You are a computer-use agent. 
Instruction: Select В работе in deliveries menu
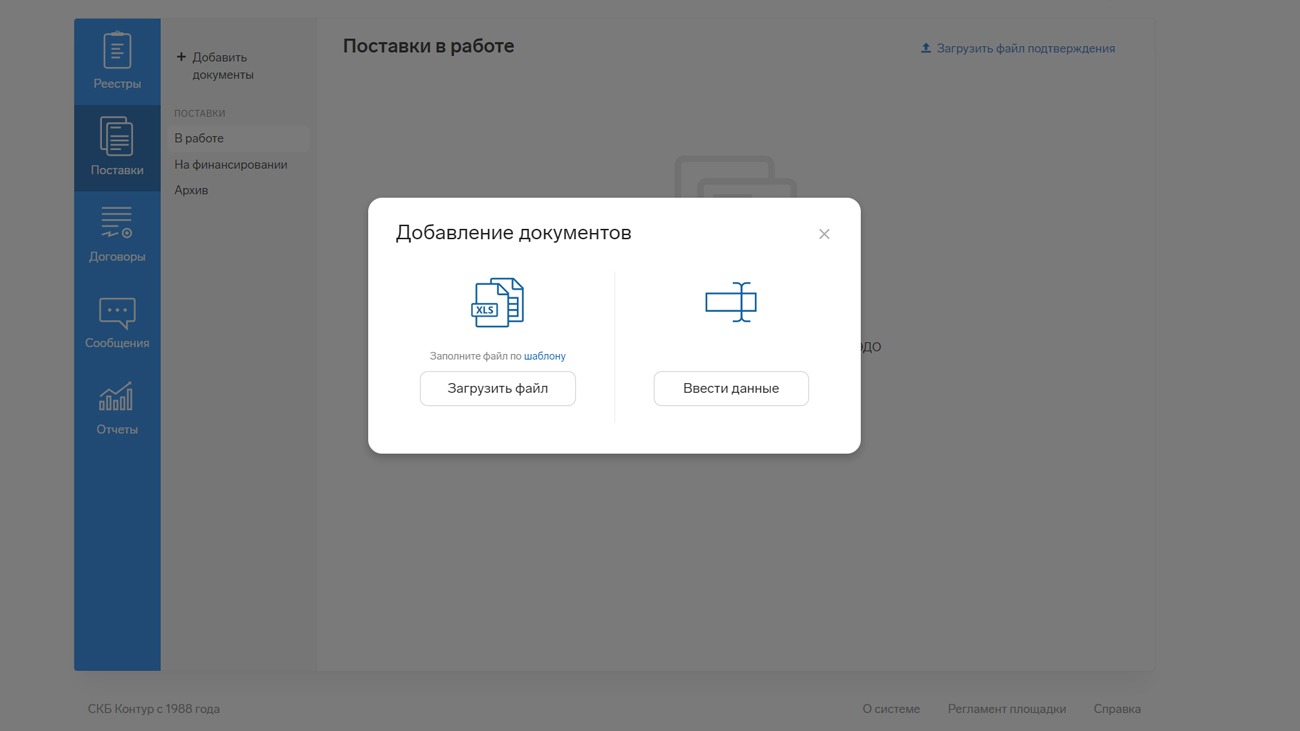click(x=199, y=138)
